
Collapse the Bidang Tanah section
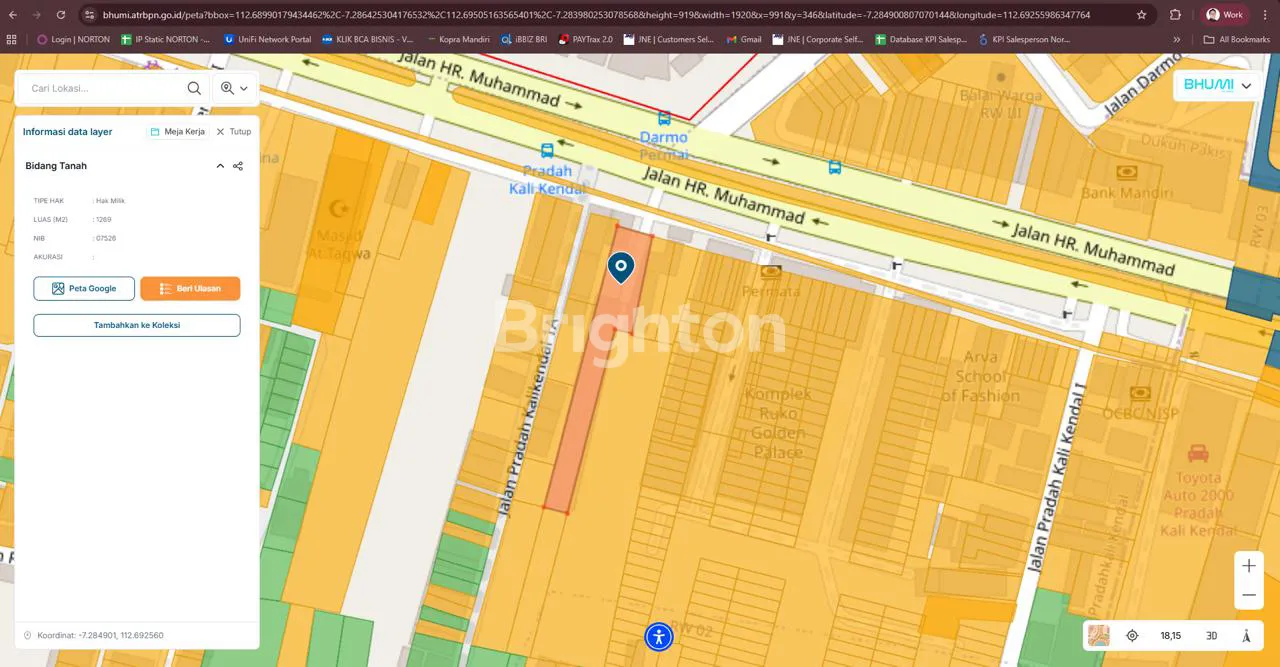[x=220, y=166]
